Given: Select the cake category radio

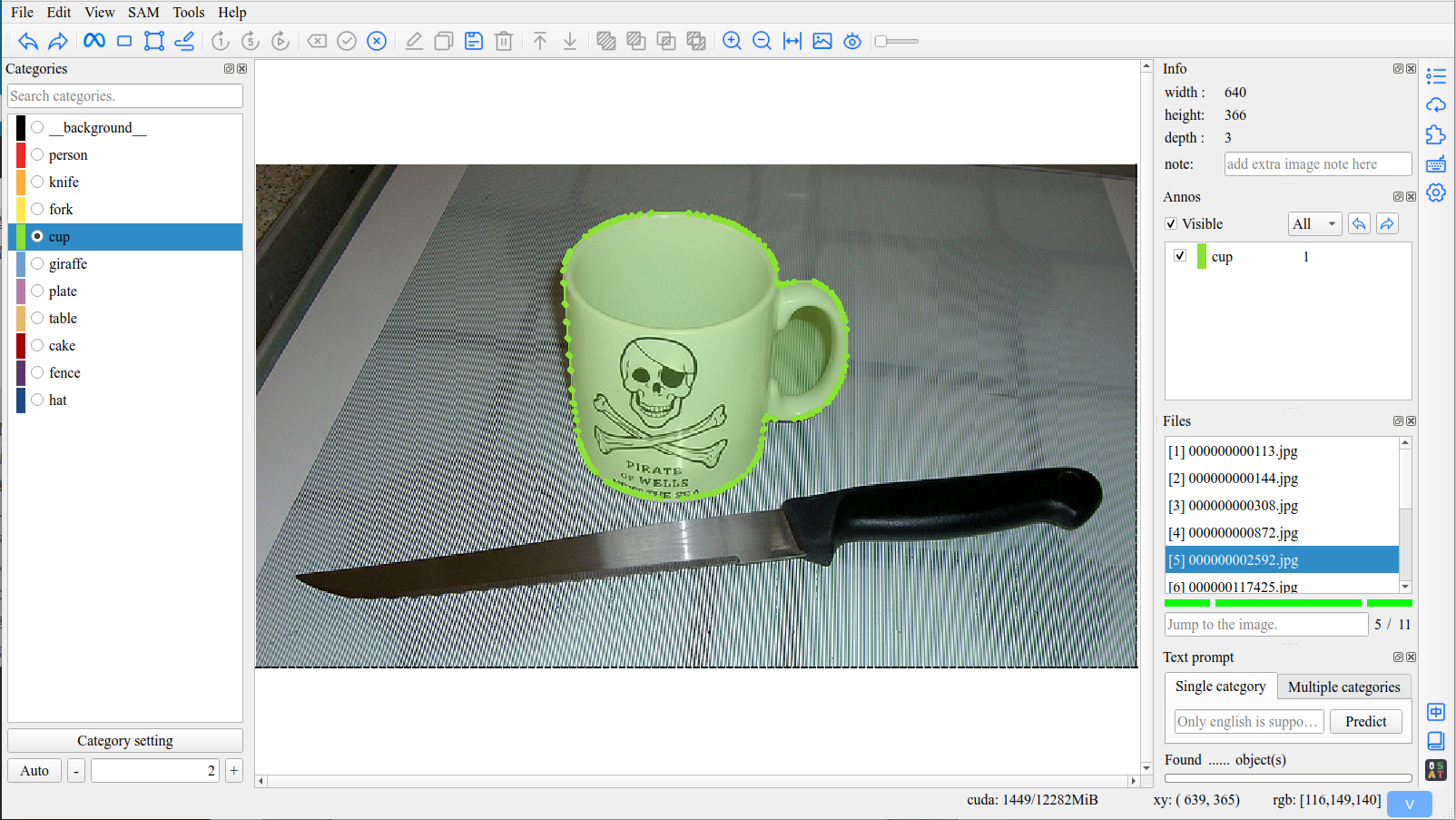Looking at the screenshot, I should point(37,345).
